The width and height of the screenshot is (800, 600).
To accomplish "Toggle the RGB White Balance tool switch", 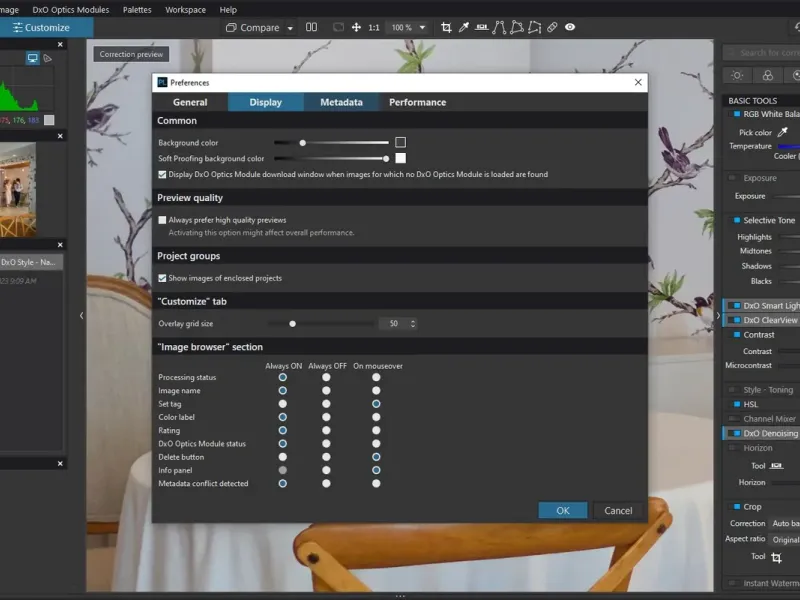I will [737, 114].
